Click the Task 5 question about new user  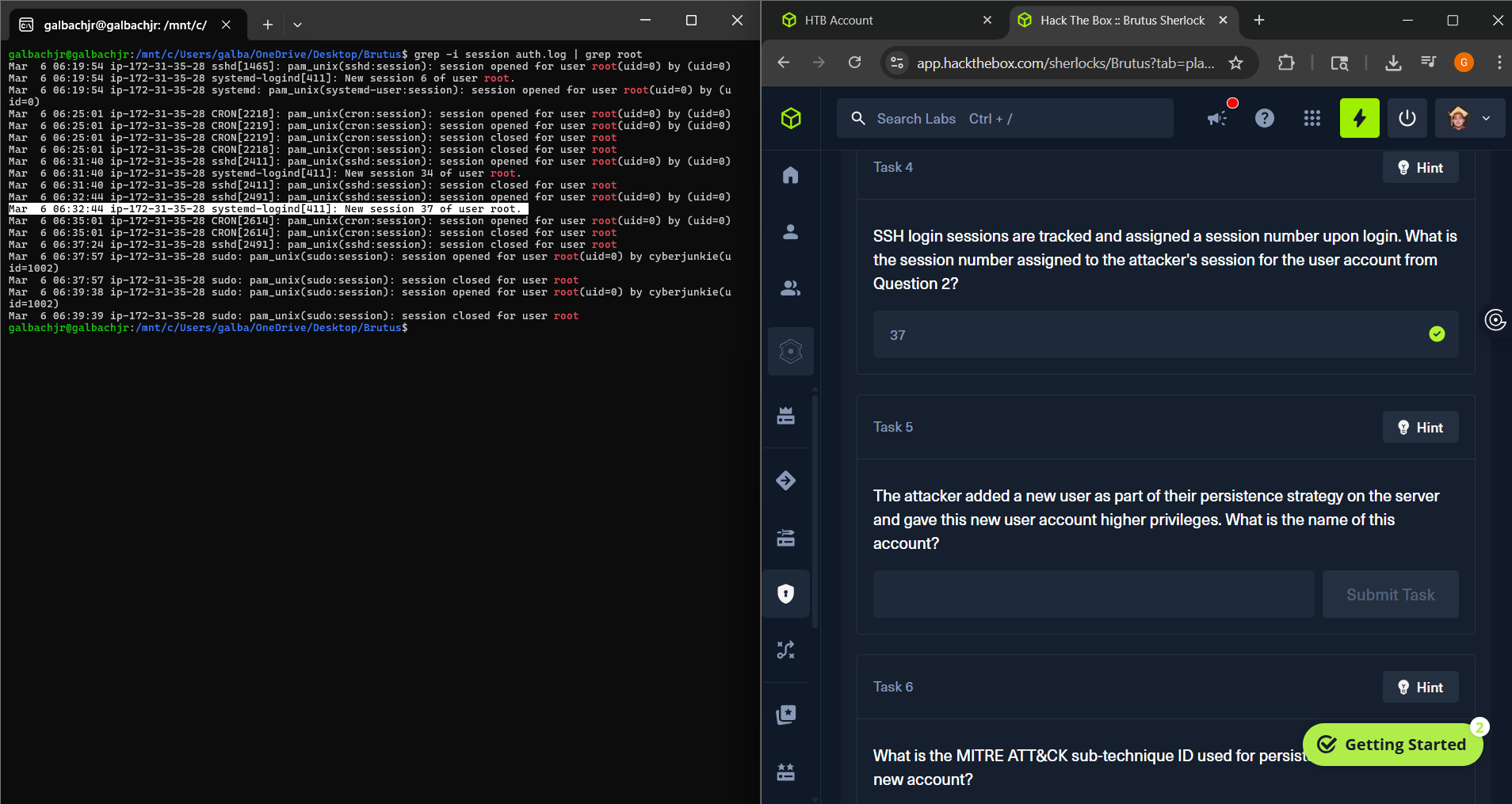[x=1156, y=520]
